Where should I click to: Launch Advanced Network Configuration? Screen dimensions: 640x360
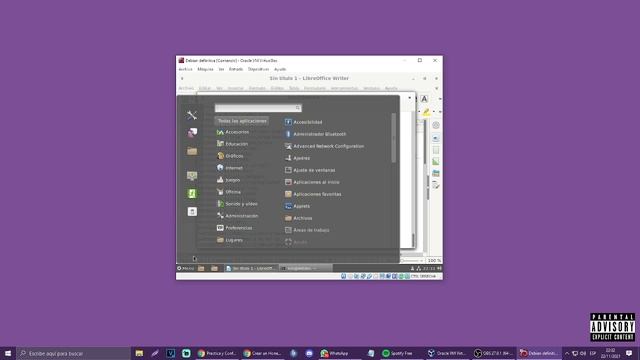pos(324,146)
